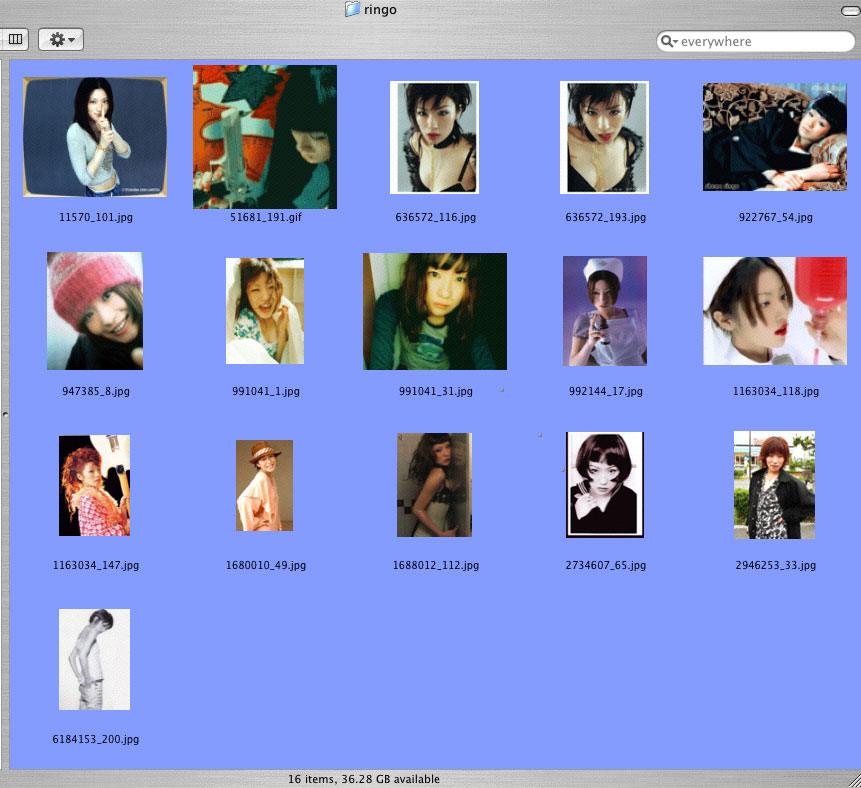861x788 pixels.
Task: Select thumbnail of 1163034_118.jpg
Action: click(775, 311)
